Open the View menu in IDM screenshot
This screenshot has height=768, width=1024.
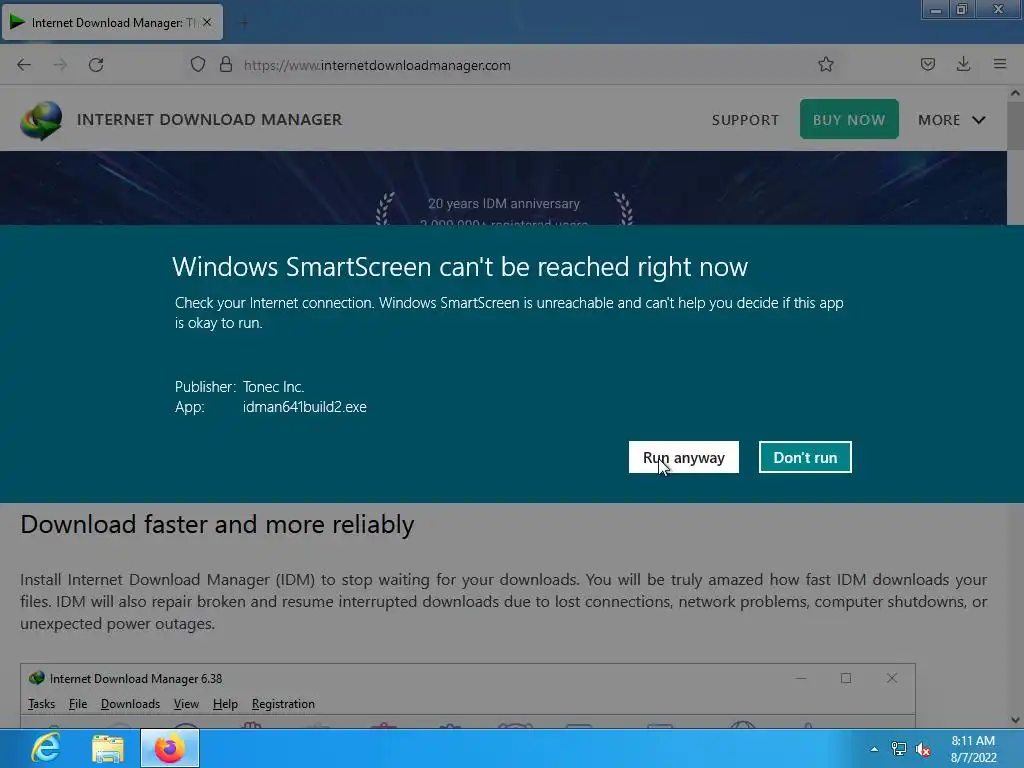pyautogui.click(x=186, y=704)
